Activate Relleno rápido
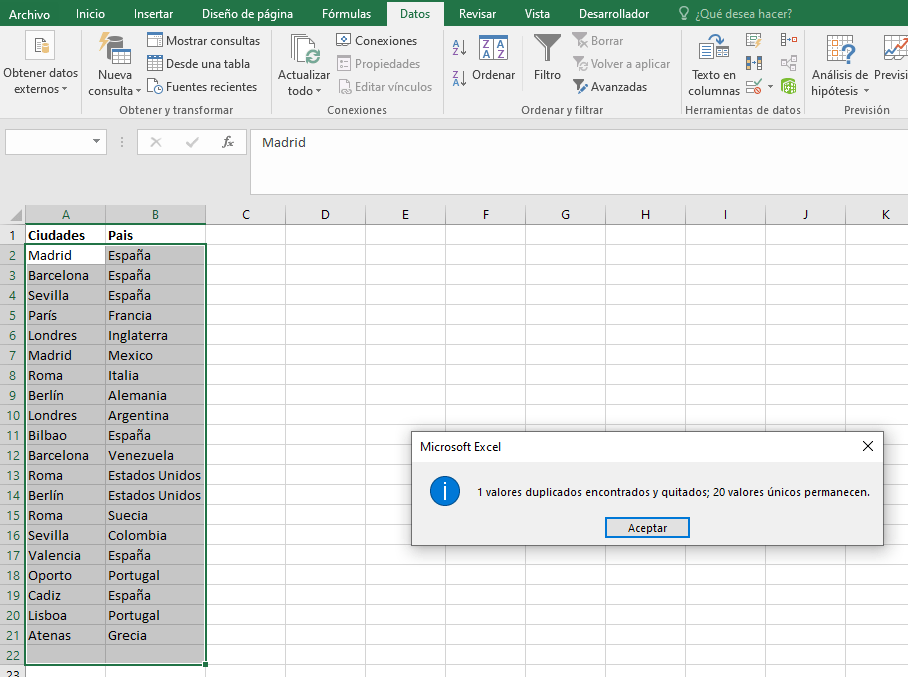Viewport: 908px width, 677px height. pos(752,41)
